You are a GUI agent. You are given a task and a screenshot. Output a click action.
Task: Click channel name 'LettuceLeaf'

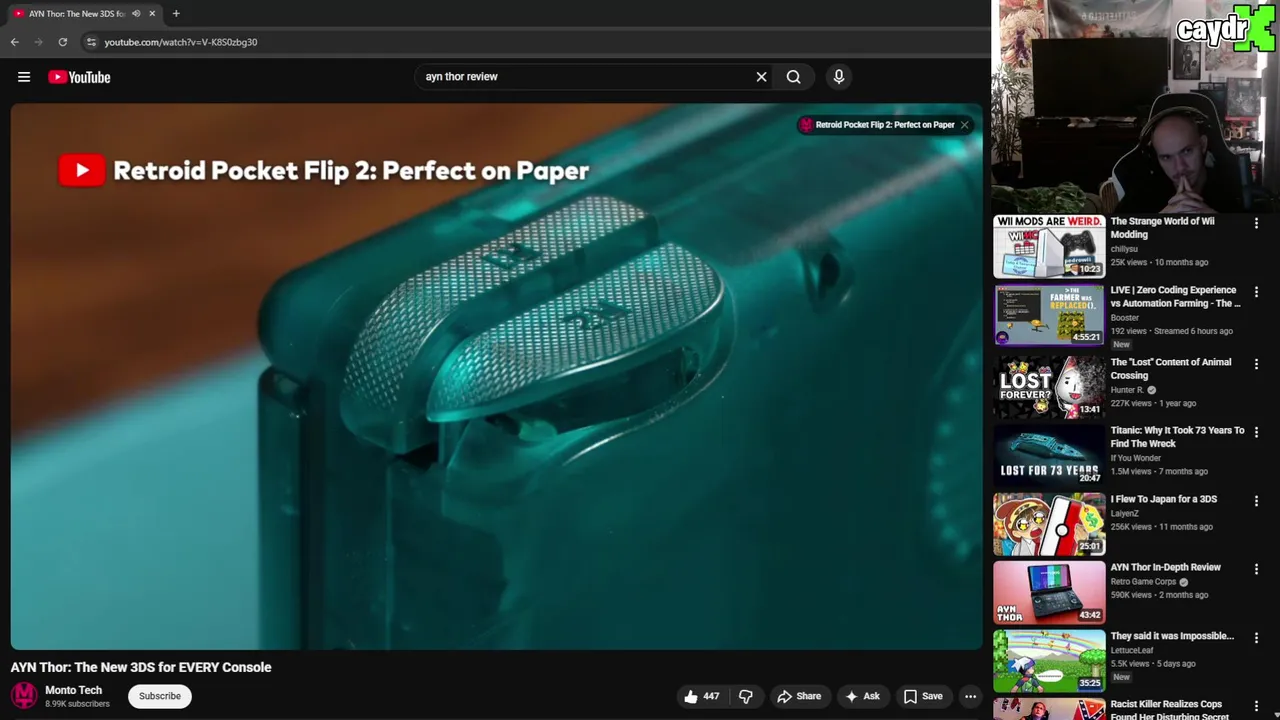point(1131,650)
